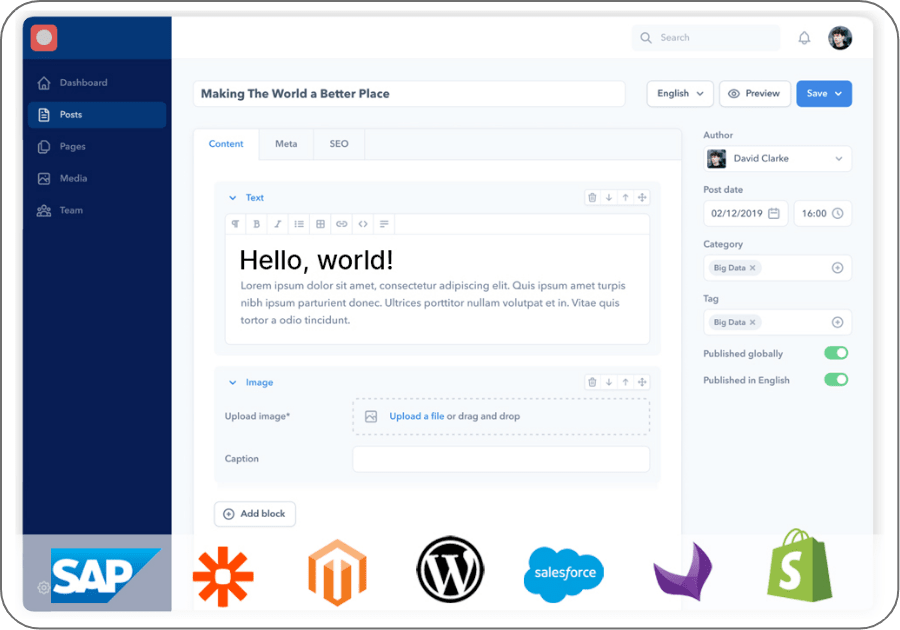The height and width of the screenshot is (630, 900).
Task: Move the Text block up using arrow icon
Action: click(x=625, y=197)
